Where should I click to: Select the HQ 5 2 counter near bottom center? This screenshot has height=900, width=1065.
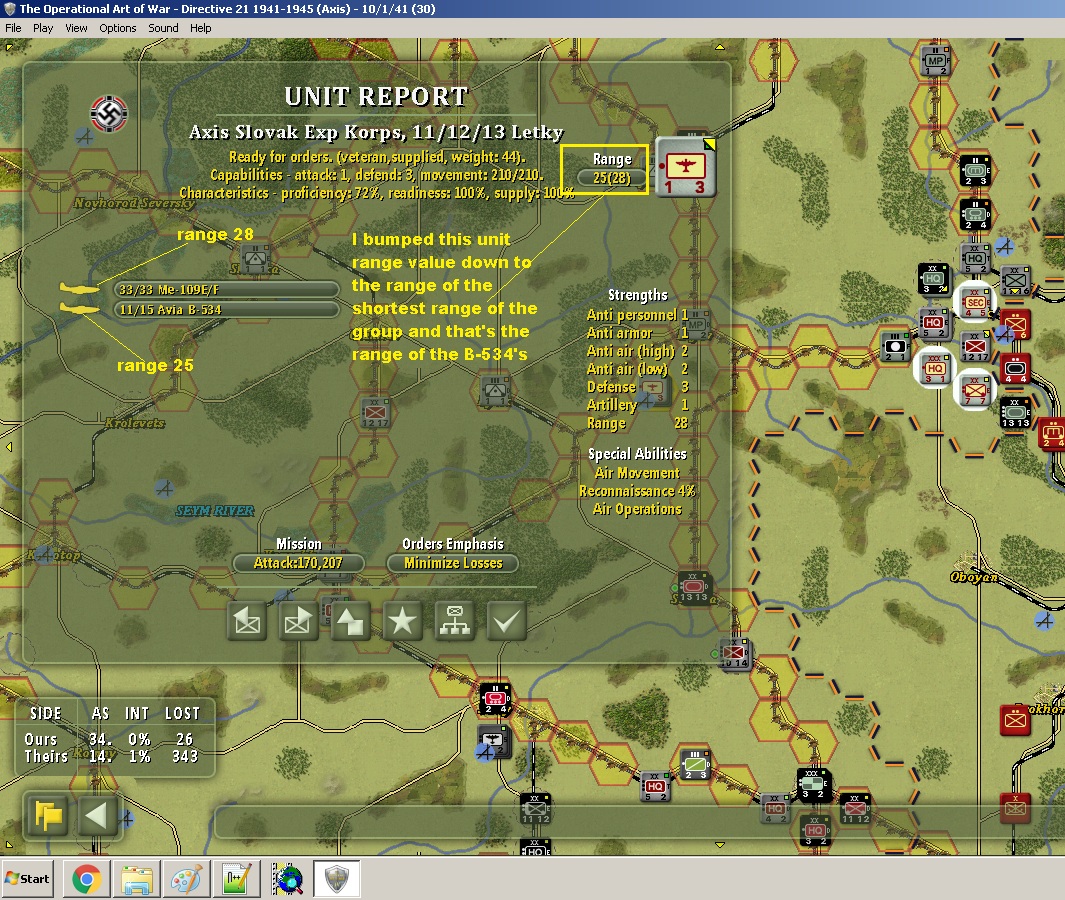pyautogui.click(x=655, y=787)
